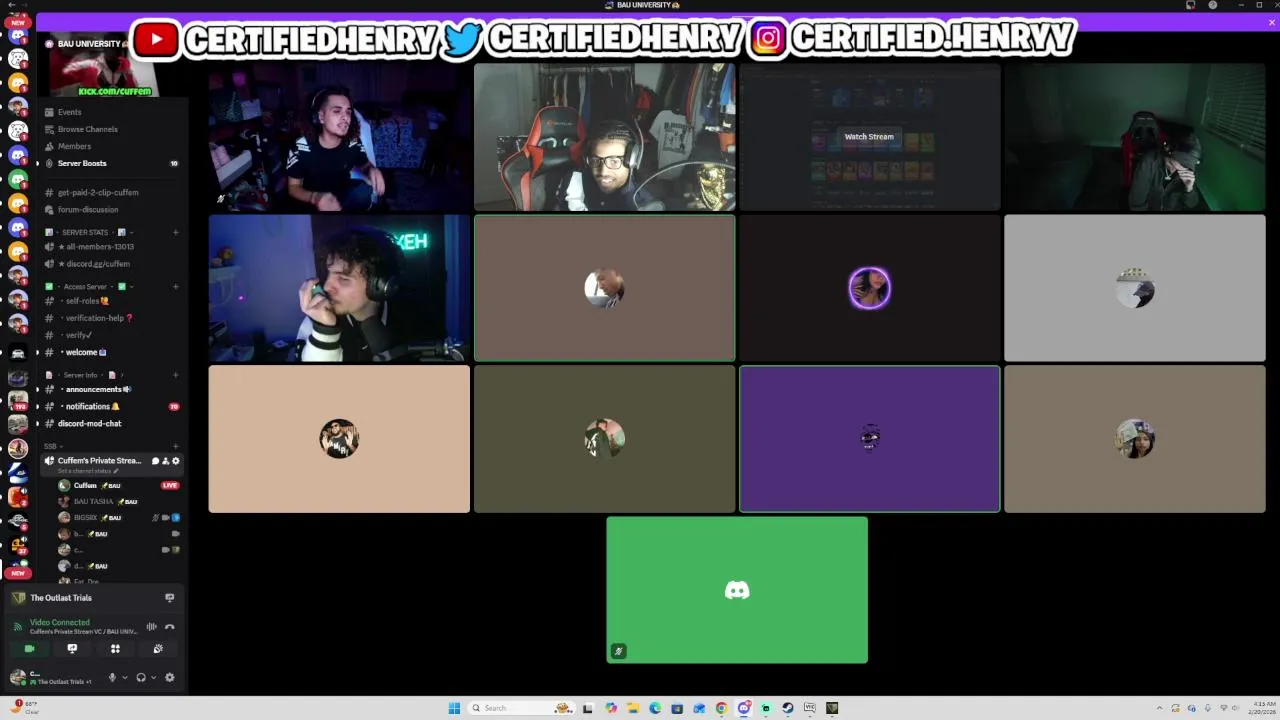Add a channel to the SSB category
The image size is (1280, 720).
tap(175, 446)
